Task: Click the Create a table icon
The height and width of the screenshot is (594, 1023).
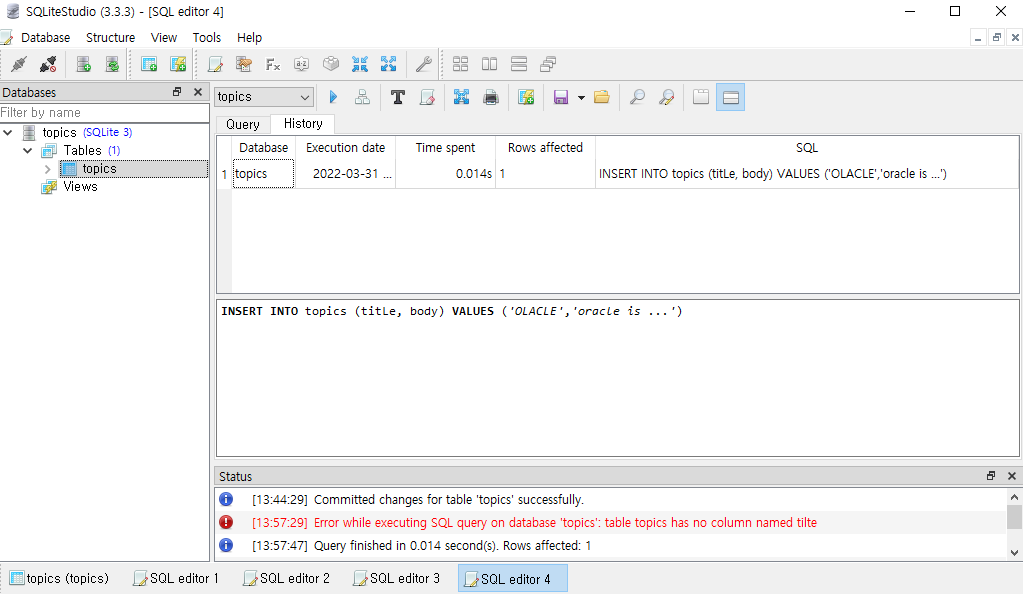Action: [x=149, y=64]
